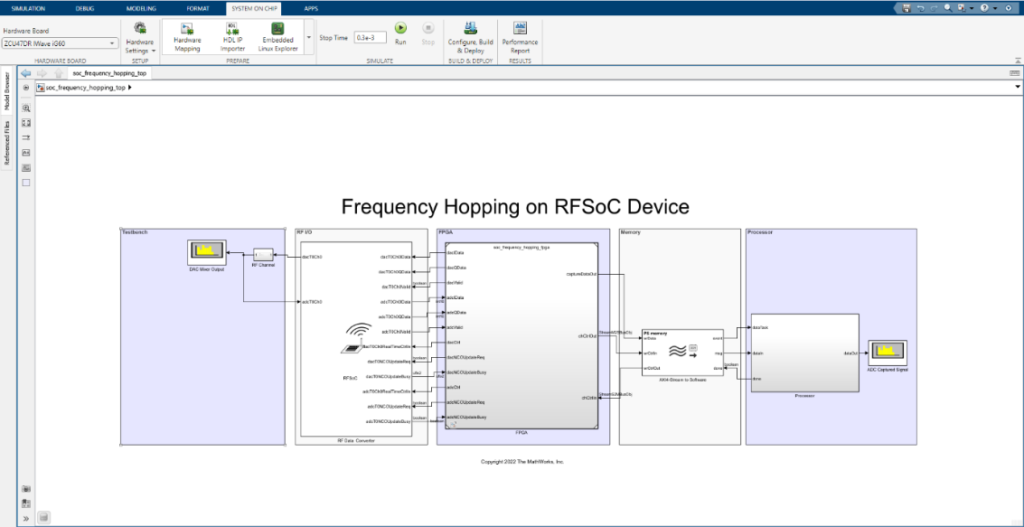The height and width of the screenshot is (527, 1024).
Task: Add an annotation from the palette
Action: point(26,153)
